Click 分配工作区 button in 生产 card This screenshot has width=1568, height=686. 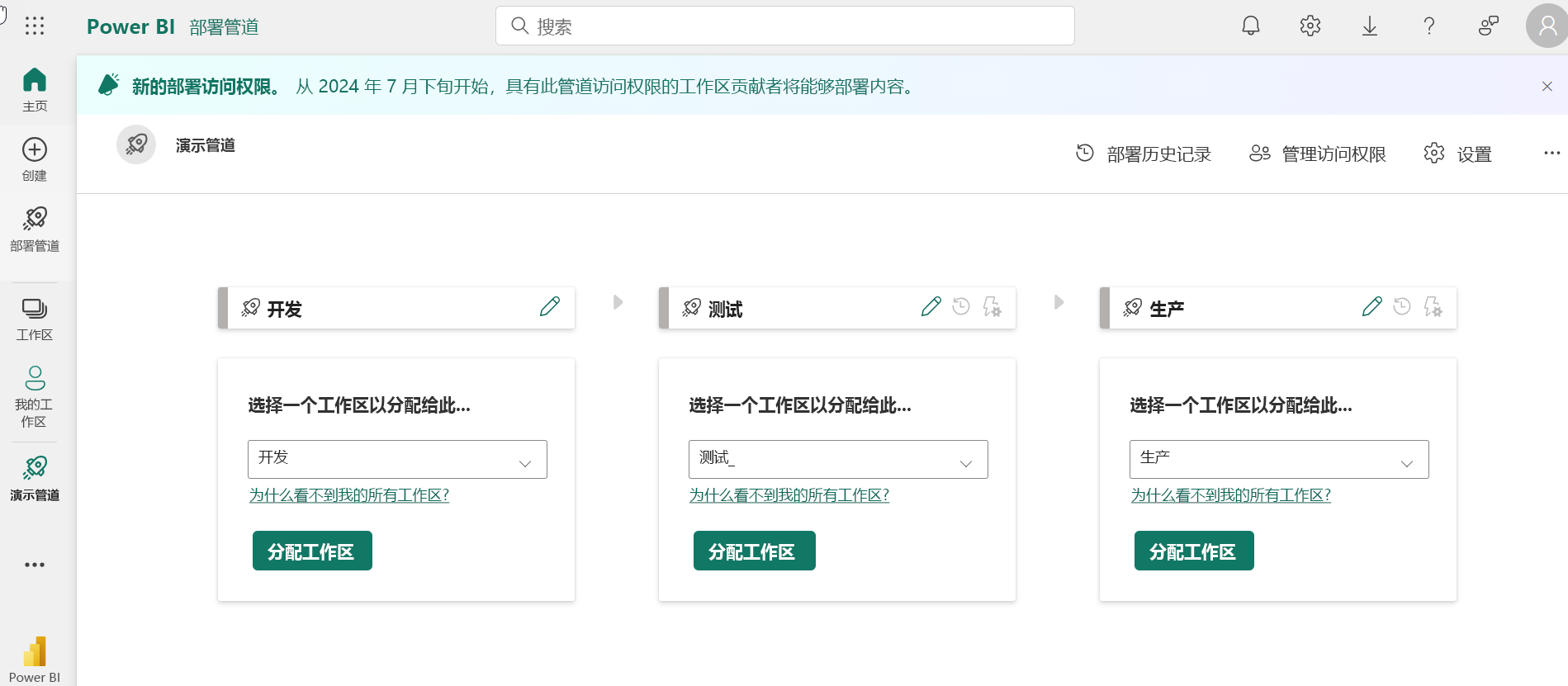pos(1194,551)
